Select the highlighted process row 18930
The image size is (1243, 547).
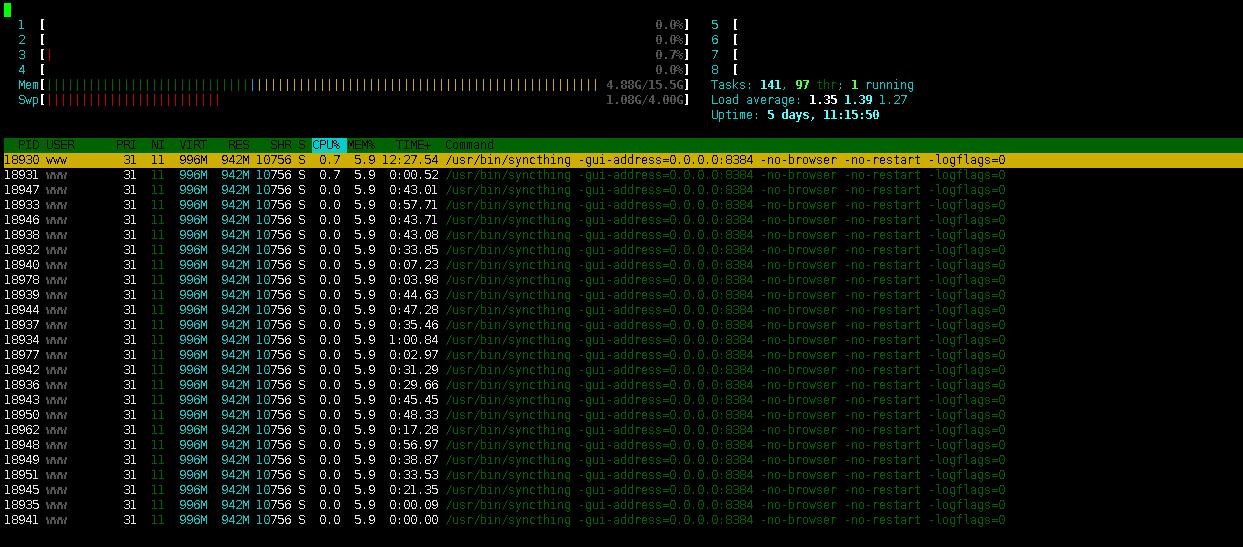point(621,160)
